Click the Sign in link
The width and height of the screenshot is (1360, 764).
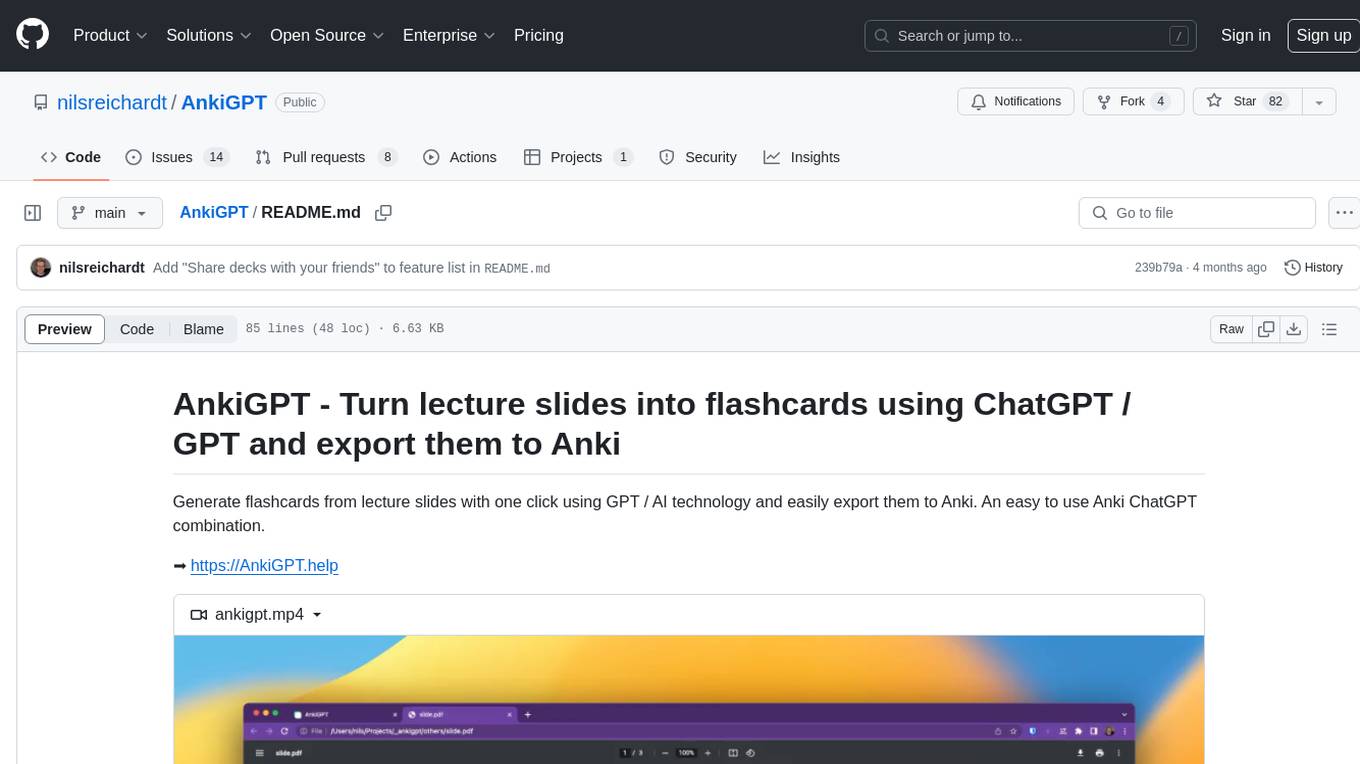tap(1246, 35)
